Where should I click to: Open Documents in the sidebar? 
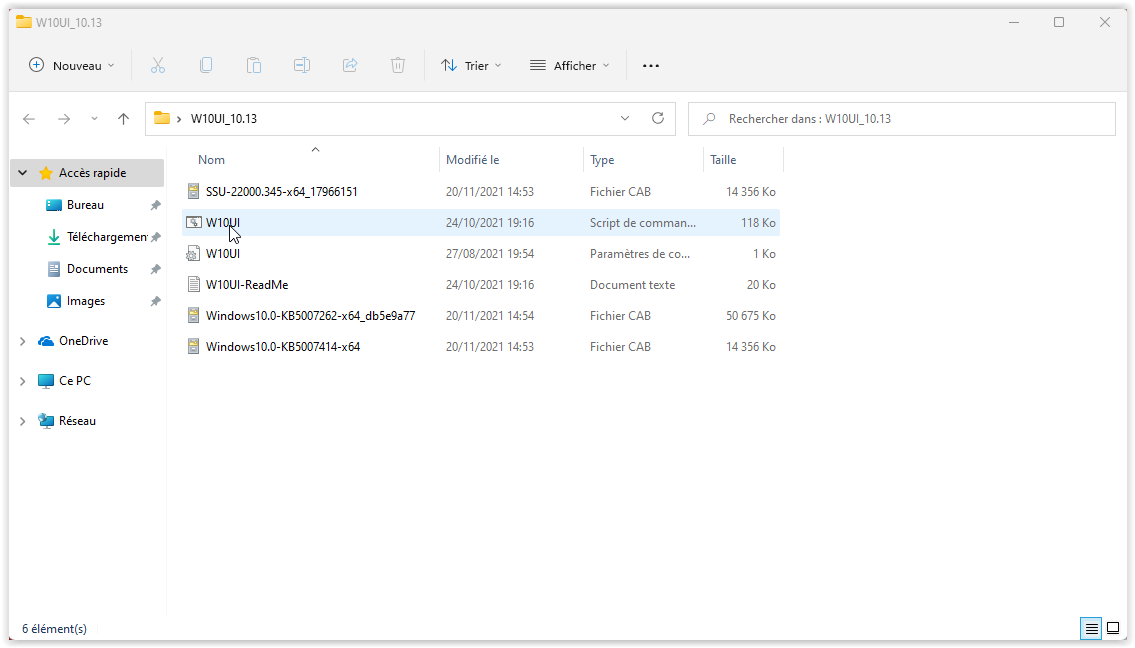[97, 269]
